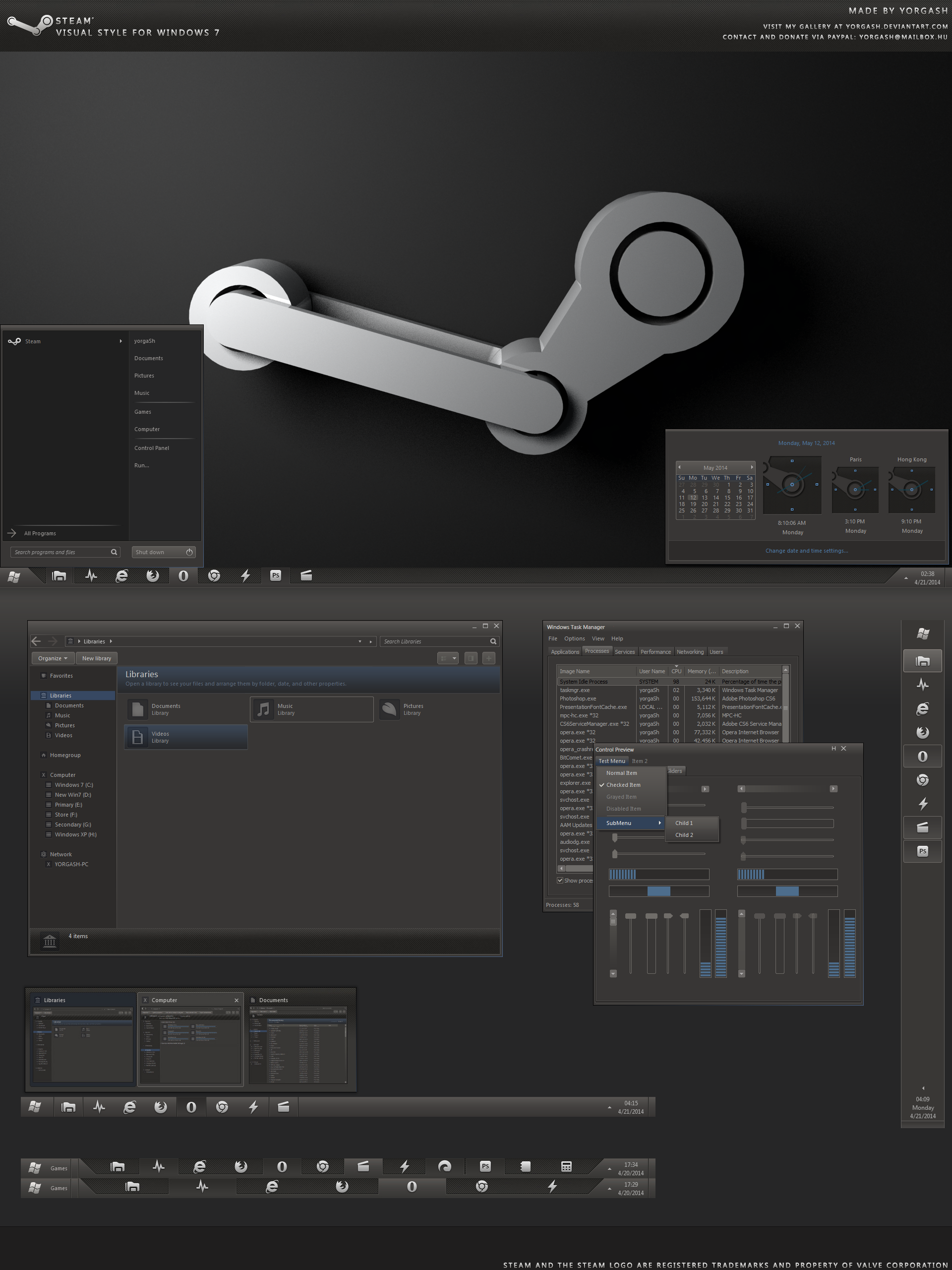Select taskmgr.exe row in process list
This screenshot has width=952, height=1270.
tap(670, 690)
